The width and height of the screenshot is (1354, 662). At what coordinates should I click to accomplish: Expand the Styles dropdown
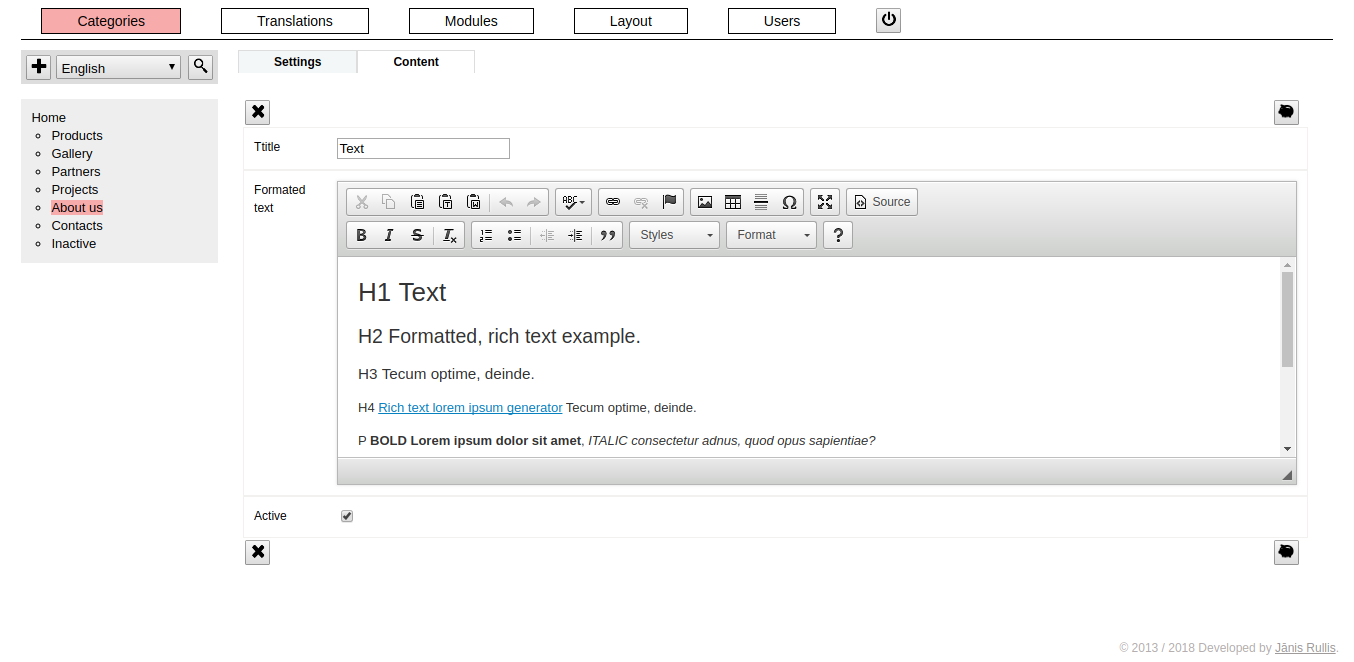click(674, 235)
